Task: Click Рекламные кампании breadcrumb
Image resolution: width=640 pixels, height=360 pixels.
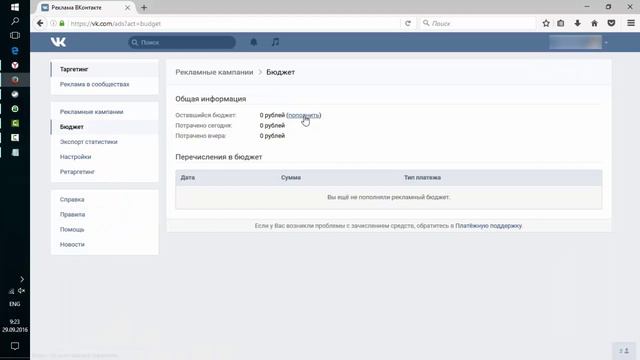Action: coord(214,72)
